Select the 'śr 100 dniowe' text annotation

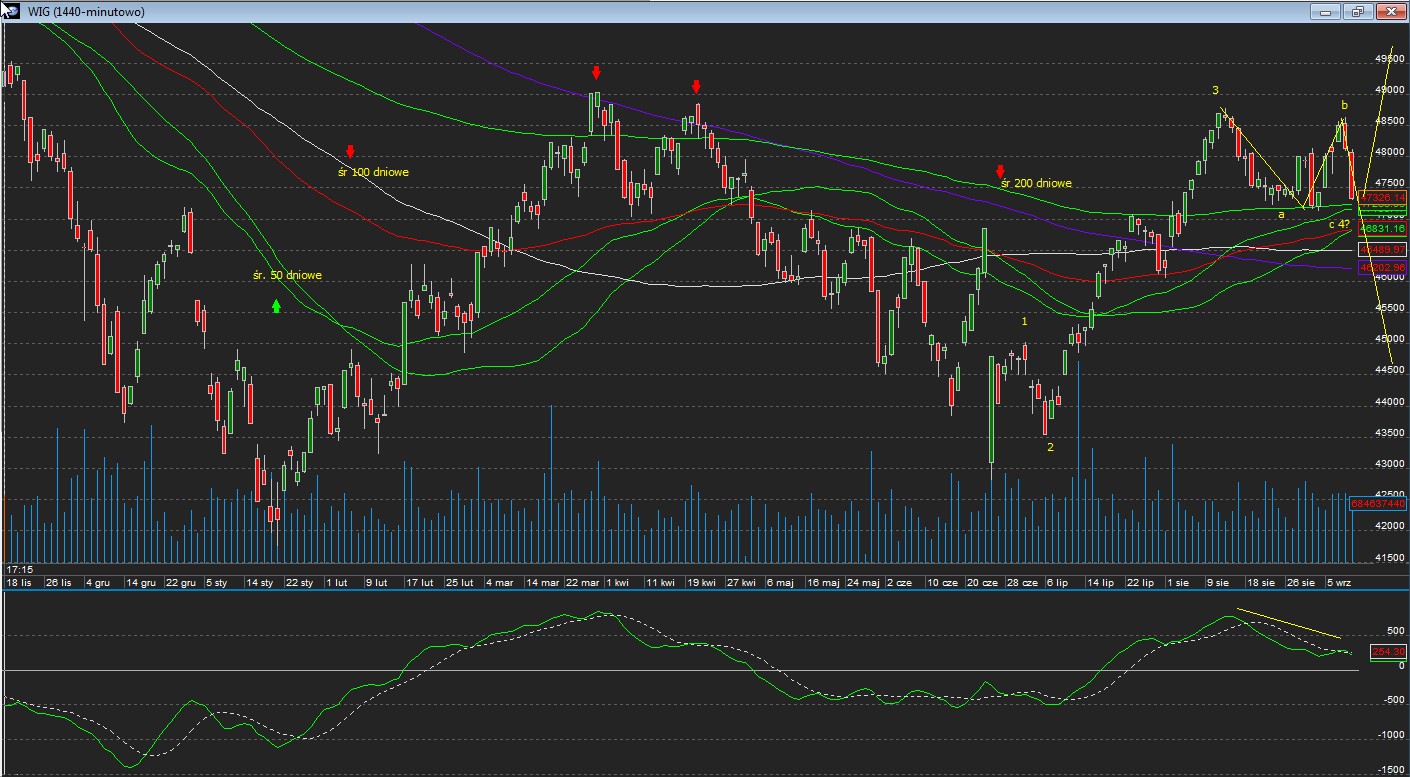coord(373,172)
